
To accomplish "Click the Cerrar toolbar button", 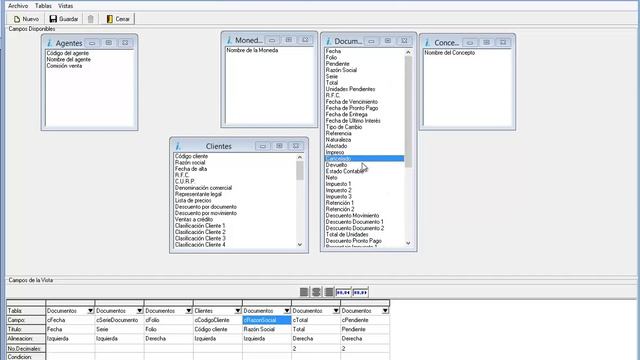I will pos(118,19).
